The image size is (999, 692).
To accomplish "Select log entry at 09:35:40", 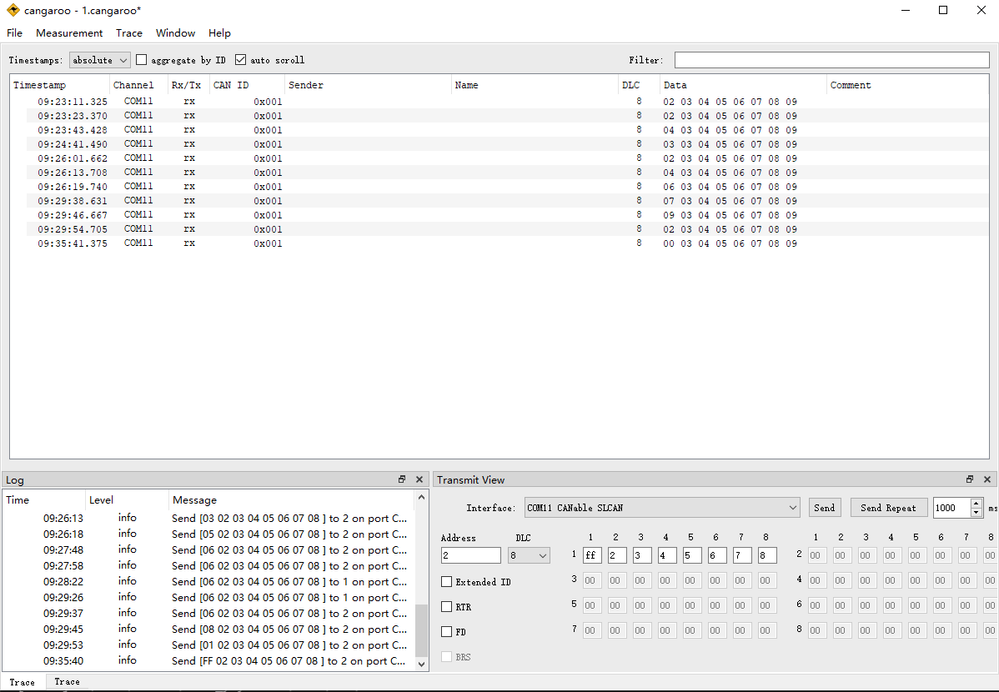I will tap(209, 661).
